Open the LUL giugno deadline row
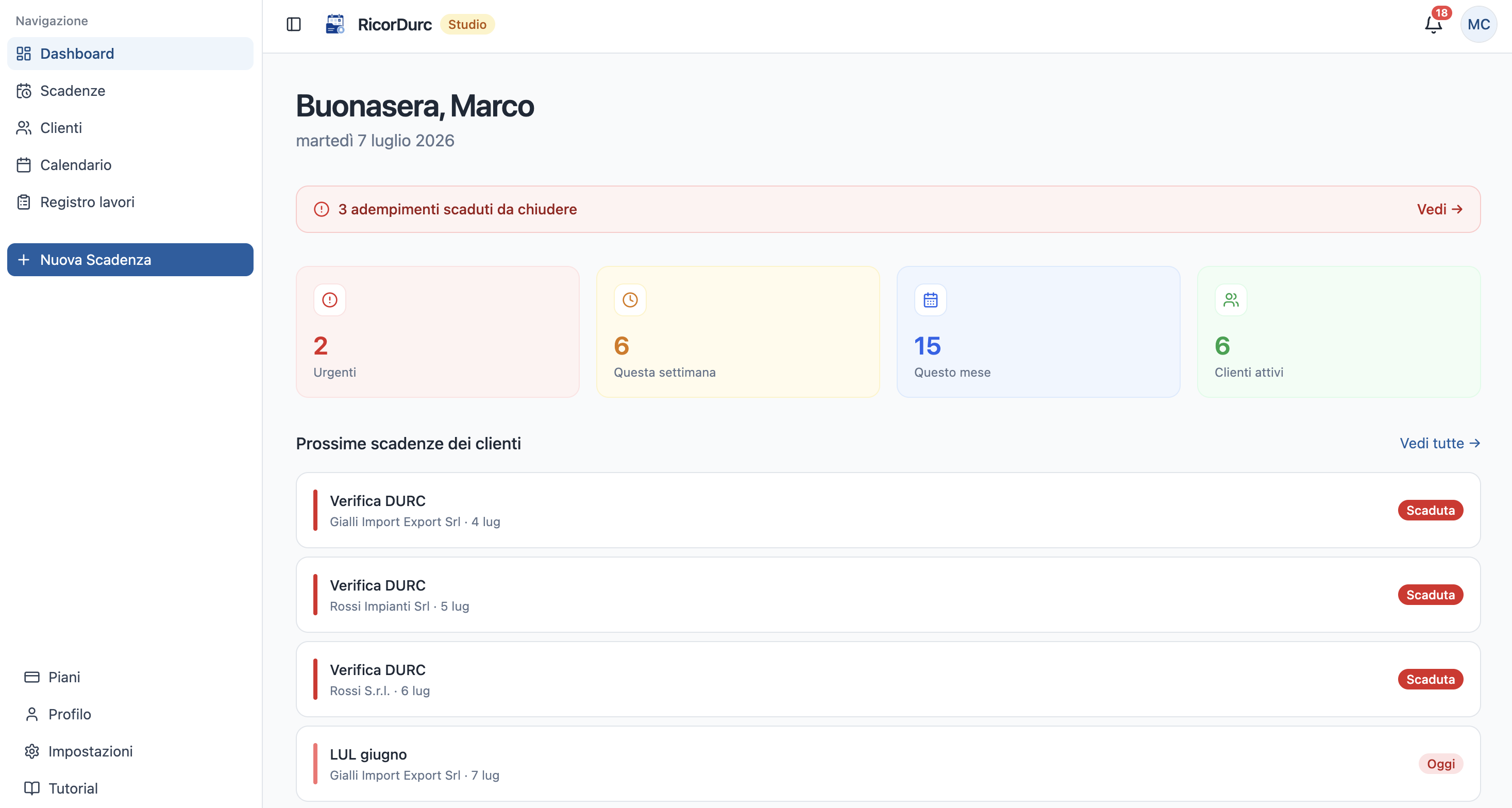 (888, 763)
